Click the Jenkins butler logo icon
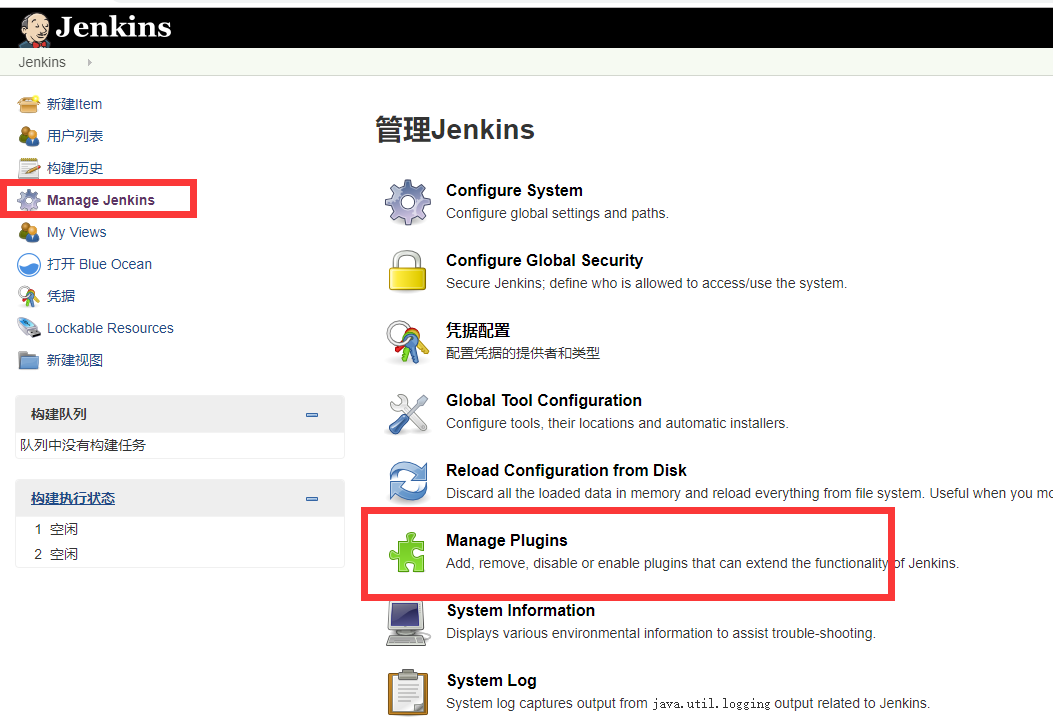 (x=34, y=30)
